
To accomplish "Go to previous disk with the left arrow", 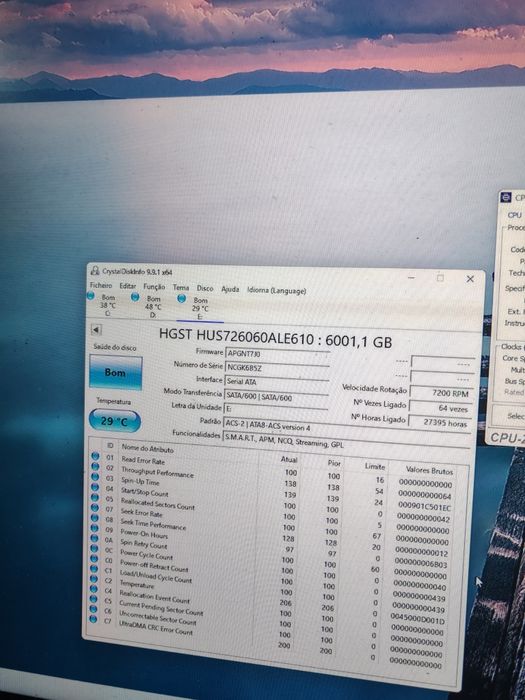I will point(96,329).
